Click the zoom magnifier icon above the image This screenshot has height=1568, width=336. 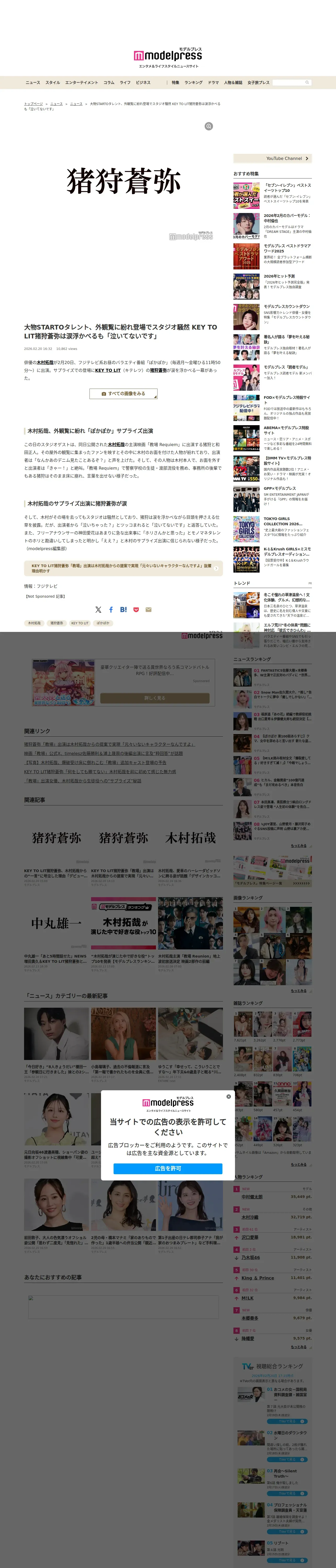coord(209,126)
